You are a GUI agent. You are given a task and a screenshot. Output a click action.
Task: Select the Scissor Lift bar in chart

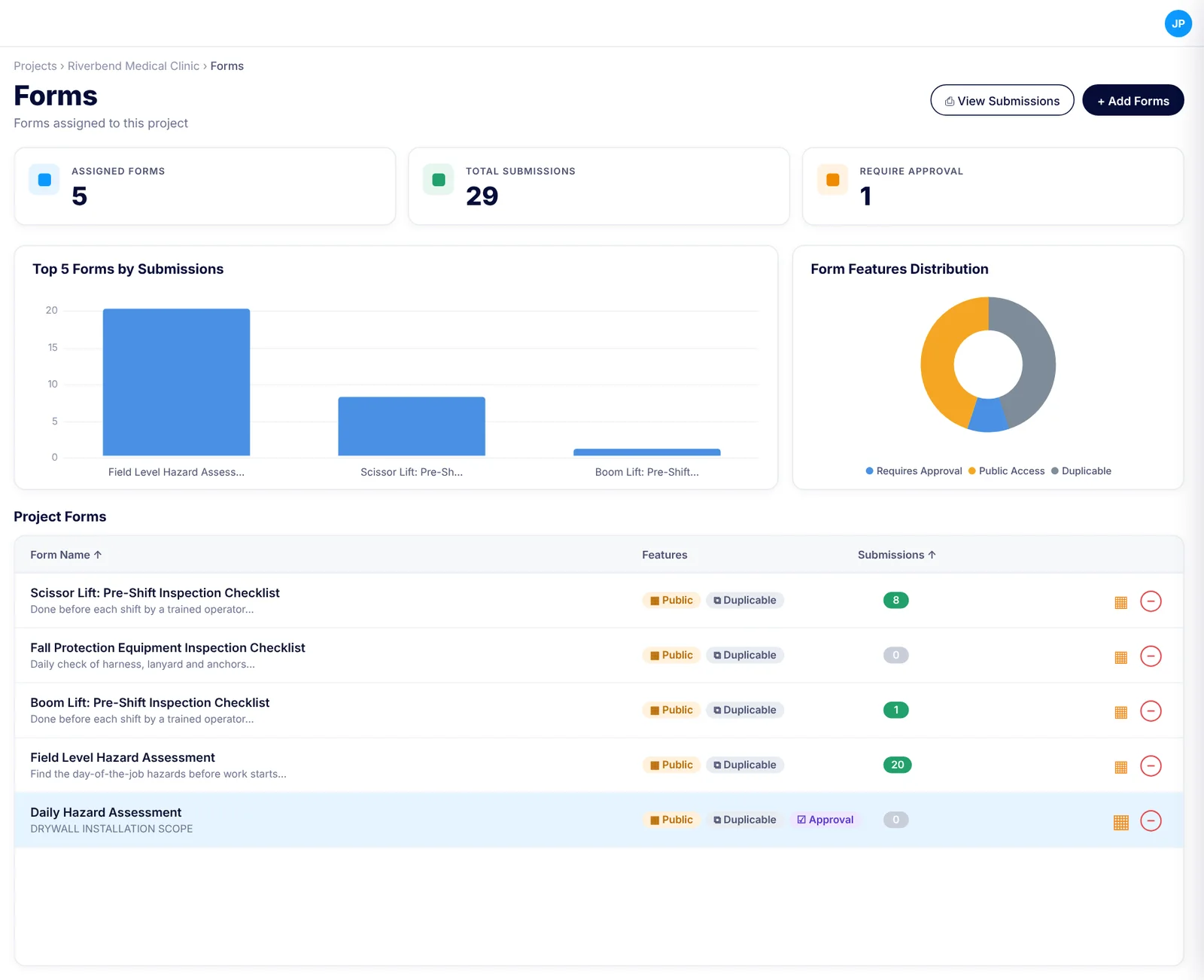tap(412, 426)
